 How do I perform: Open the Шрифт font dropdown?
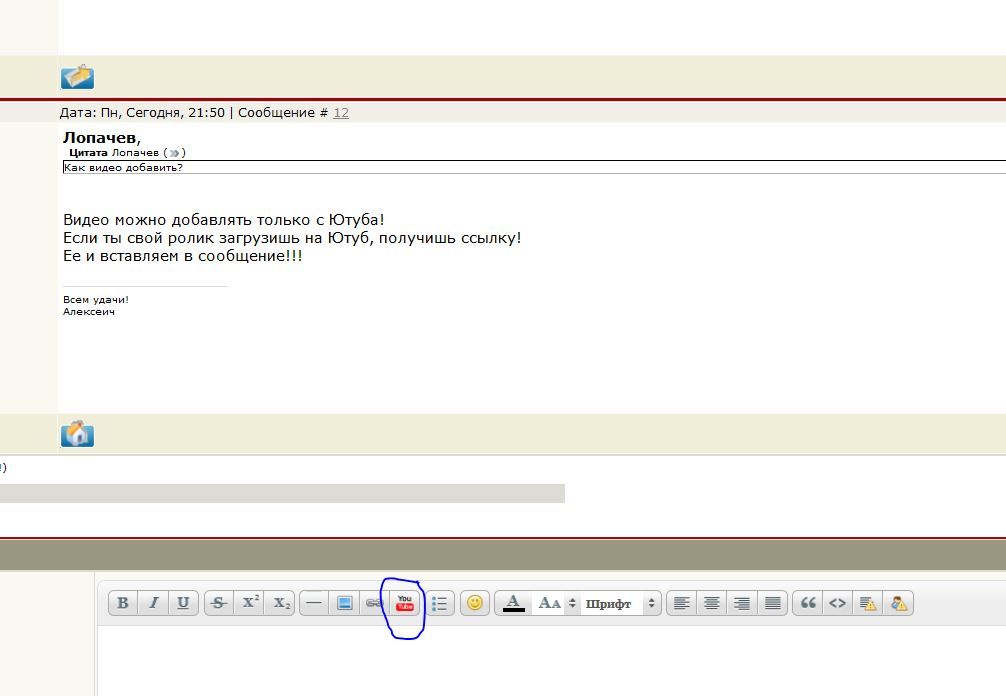[620, 603]
